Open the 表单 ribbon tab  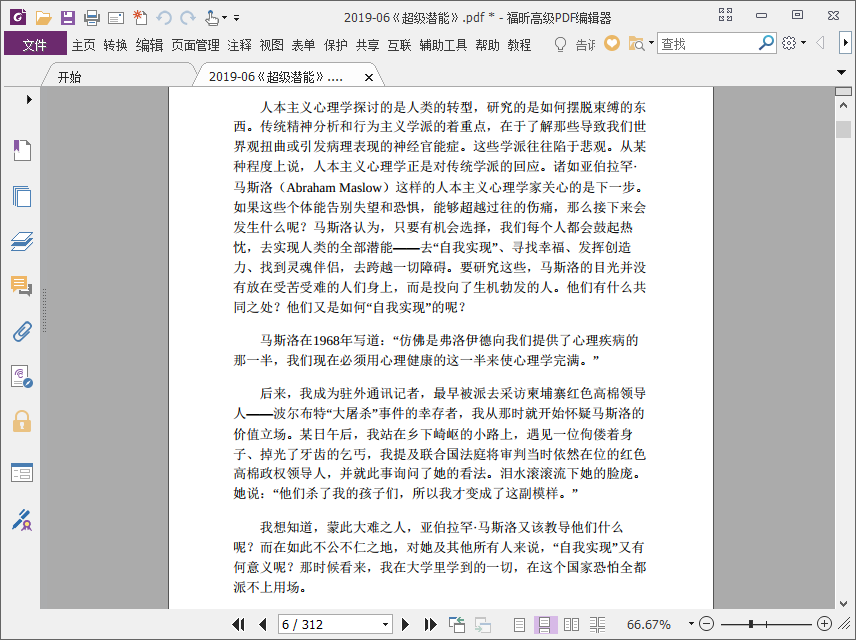tap(303, 45)
